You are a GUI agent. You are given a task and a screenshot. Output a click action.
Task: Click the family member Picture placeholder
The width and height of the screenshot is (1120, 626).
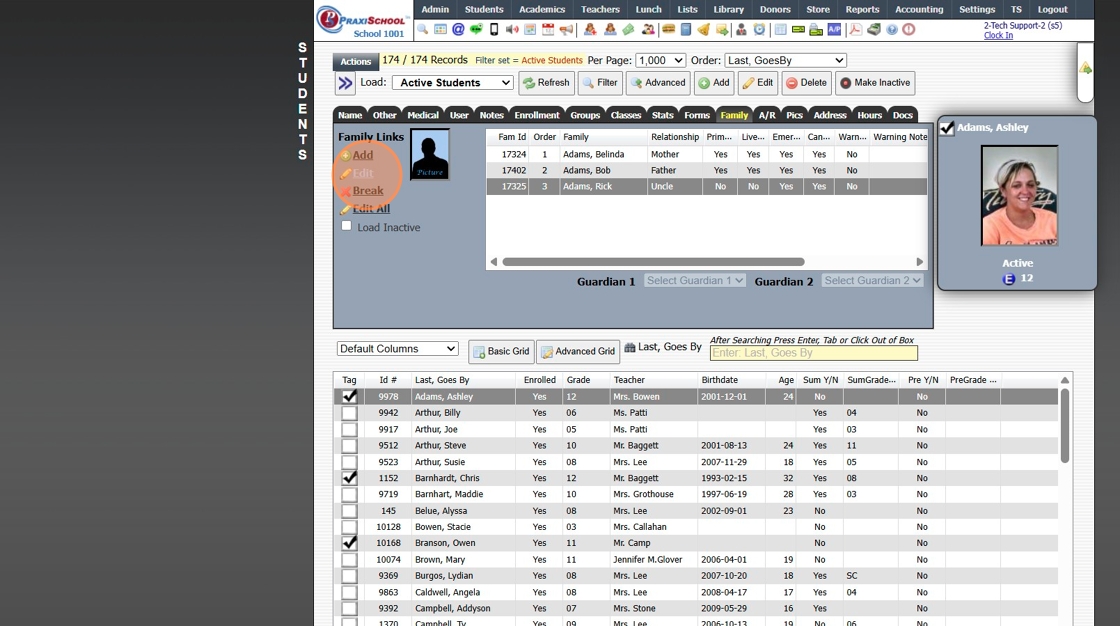click(430, 154)
